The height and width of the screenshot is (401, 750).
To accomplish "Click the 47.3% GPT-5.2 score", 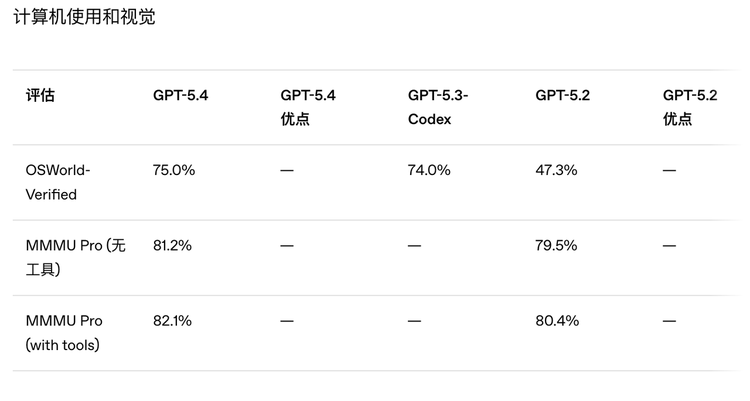I will click(x=556, y=171).
